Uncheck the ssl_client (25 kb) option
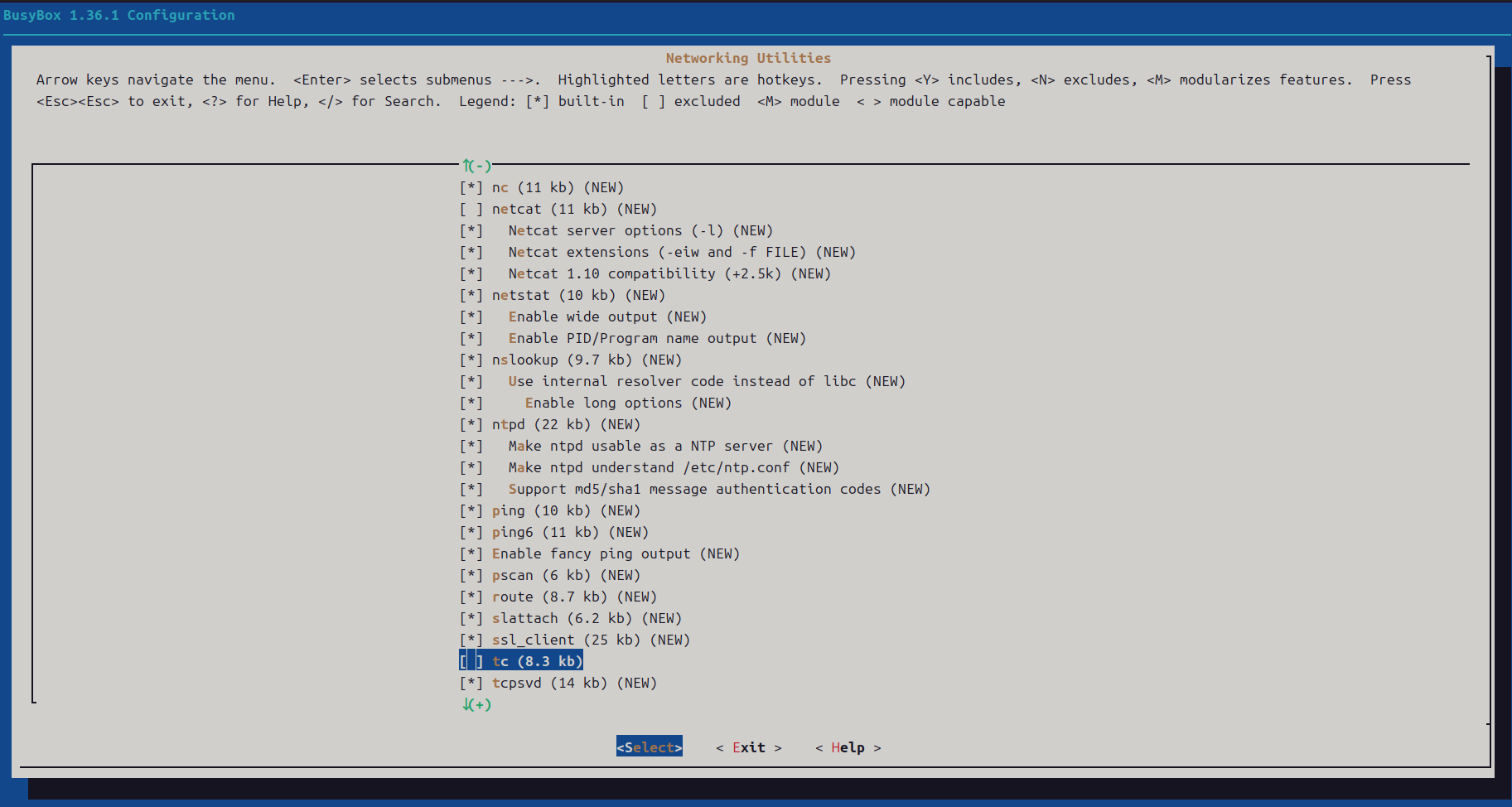1512x807 pixels. pos(471,640)
